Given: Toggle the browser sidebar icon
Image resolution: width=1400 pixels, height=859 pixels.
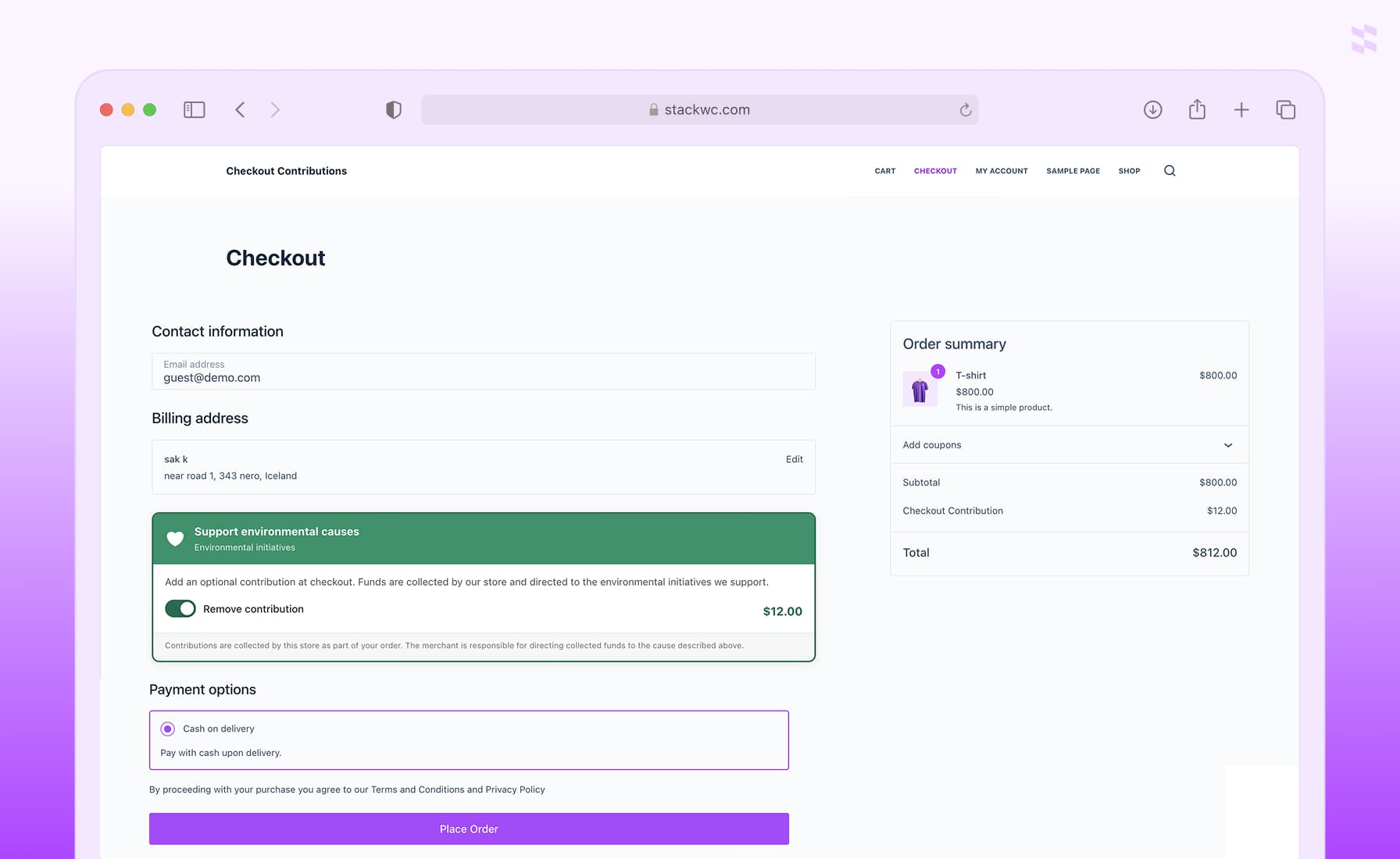Looking at the screenshot, I should pos(194,110).
